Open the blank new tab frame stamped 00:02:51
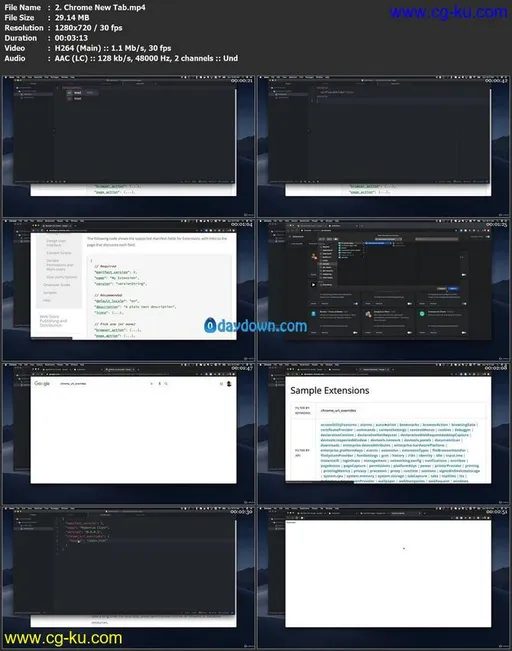Screen dimensions: 512x651 point(384,577)
